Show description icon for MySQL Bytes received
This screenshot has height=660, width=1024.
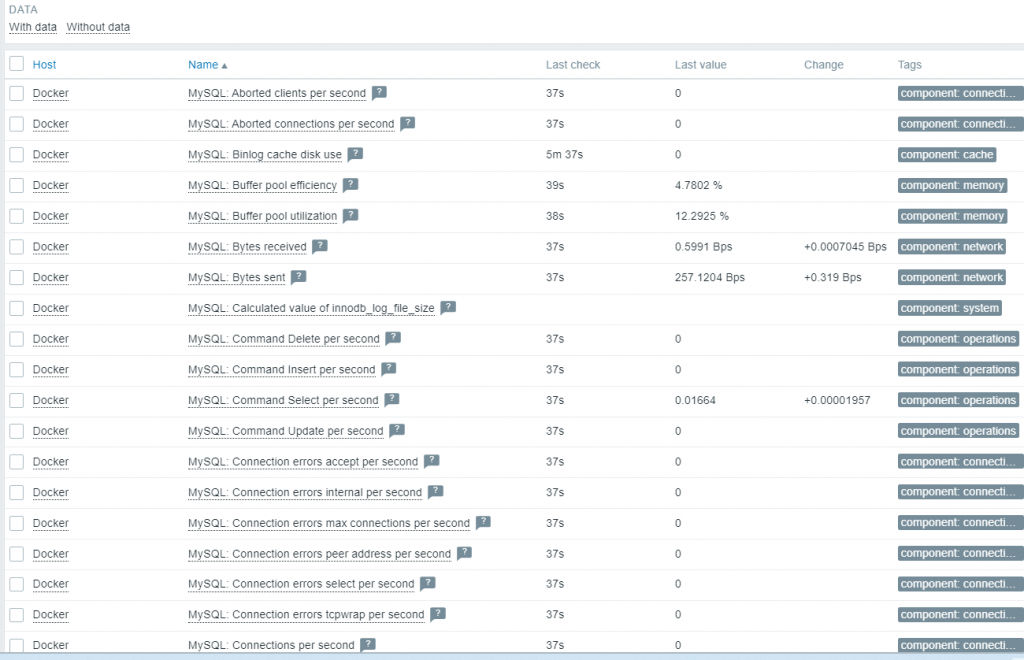point(319,246)
